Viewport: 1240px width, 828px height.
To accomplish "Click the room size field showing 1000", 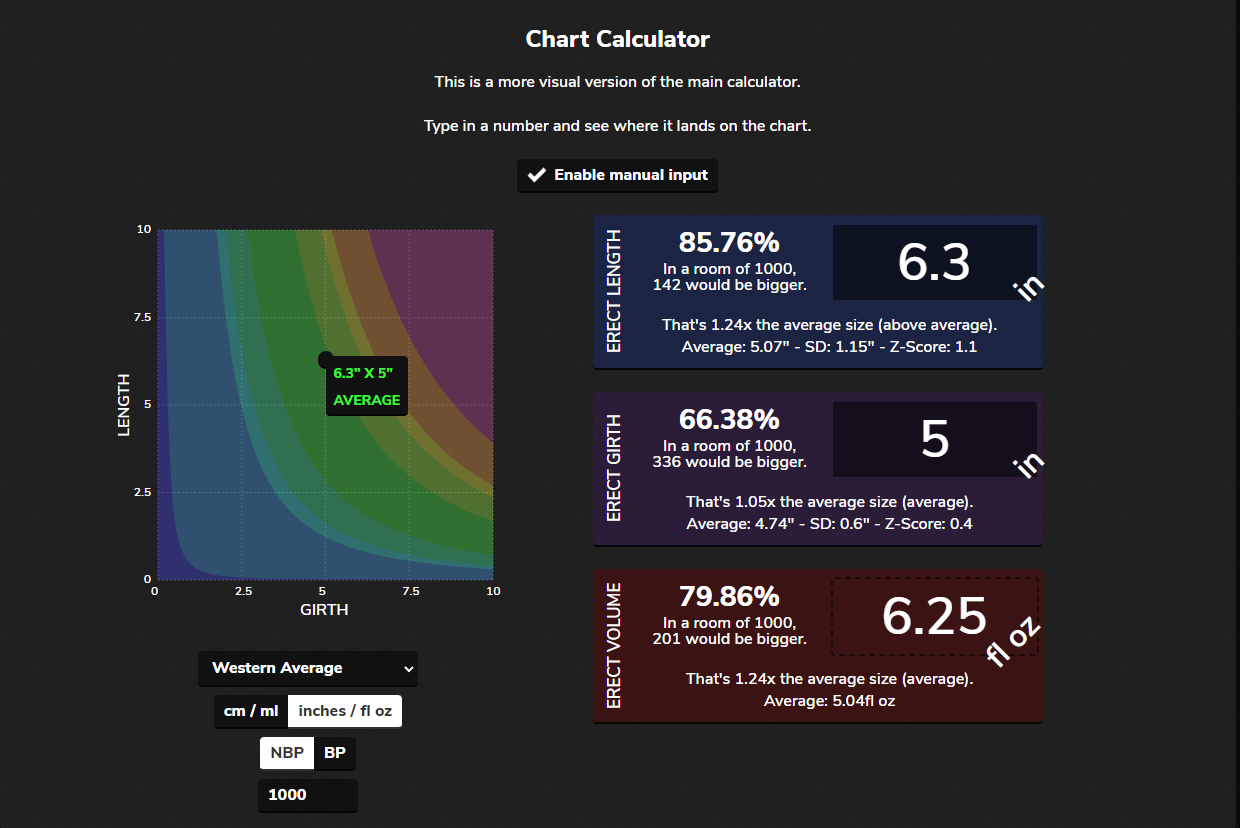I will pos(308,795).
